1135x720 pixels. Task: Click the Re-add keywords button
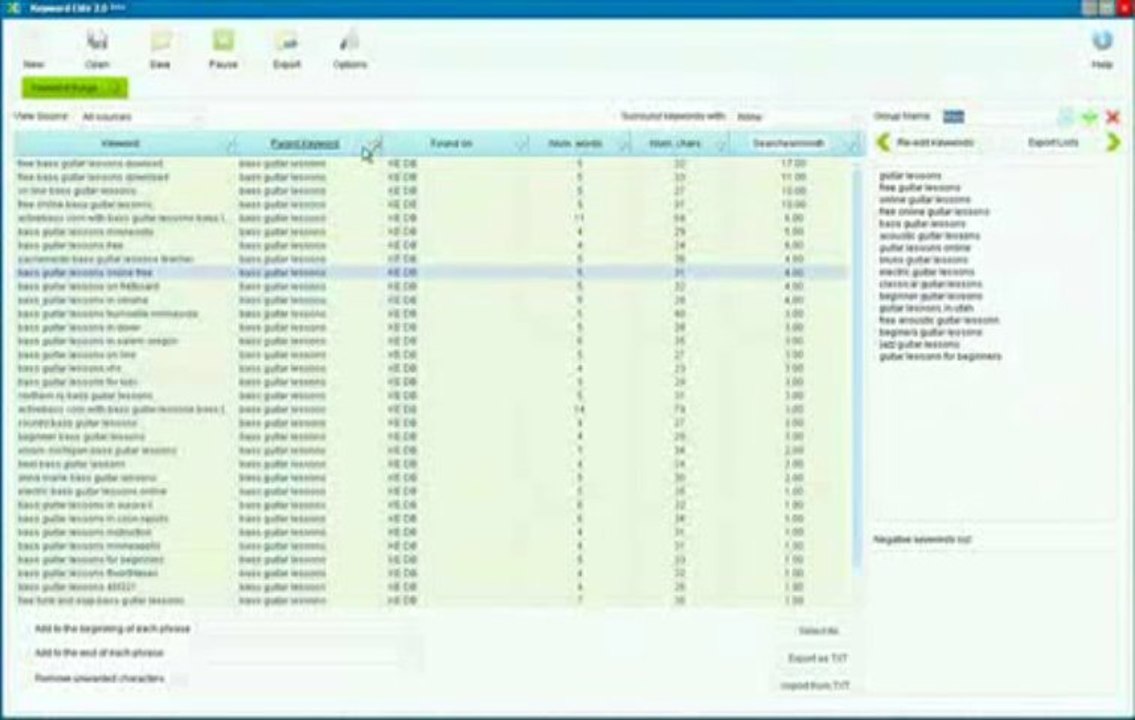(x=934, y=143)
